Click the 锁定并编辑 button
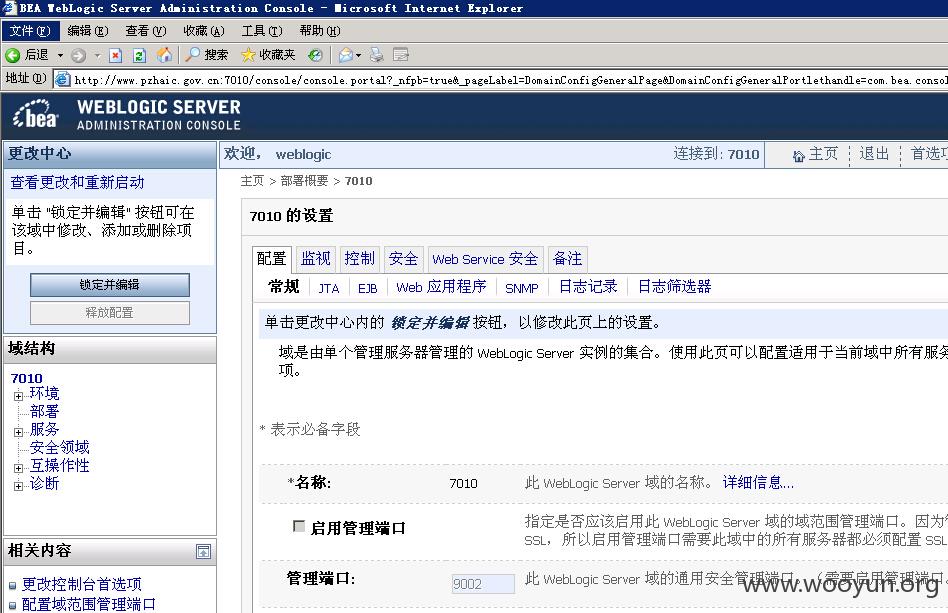The image size is (948, 613). click(110, 285)
